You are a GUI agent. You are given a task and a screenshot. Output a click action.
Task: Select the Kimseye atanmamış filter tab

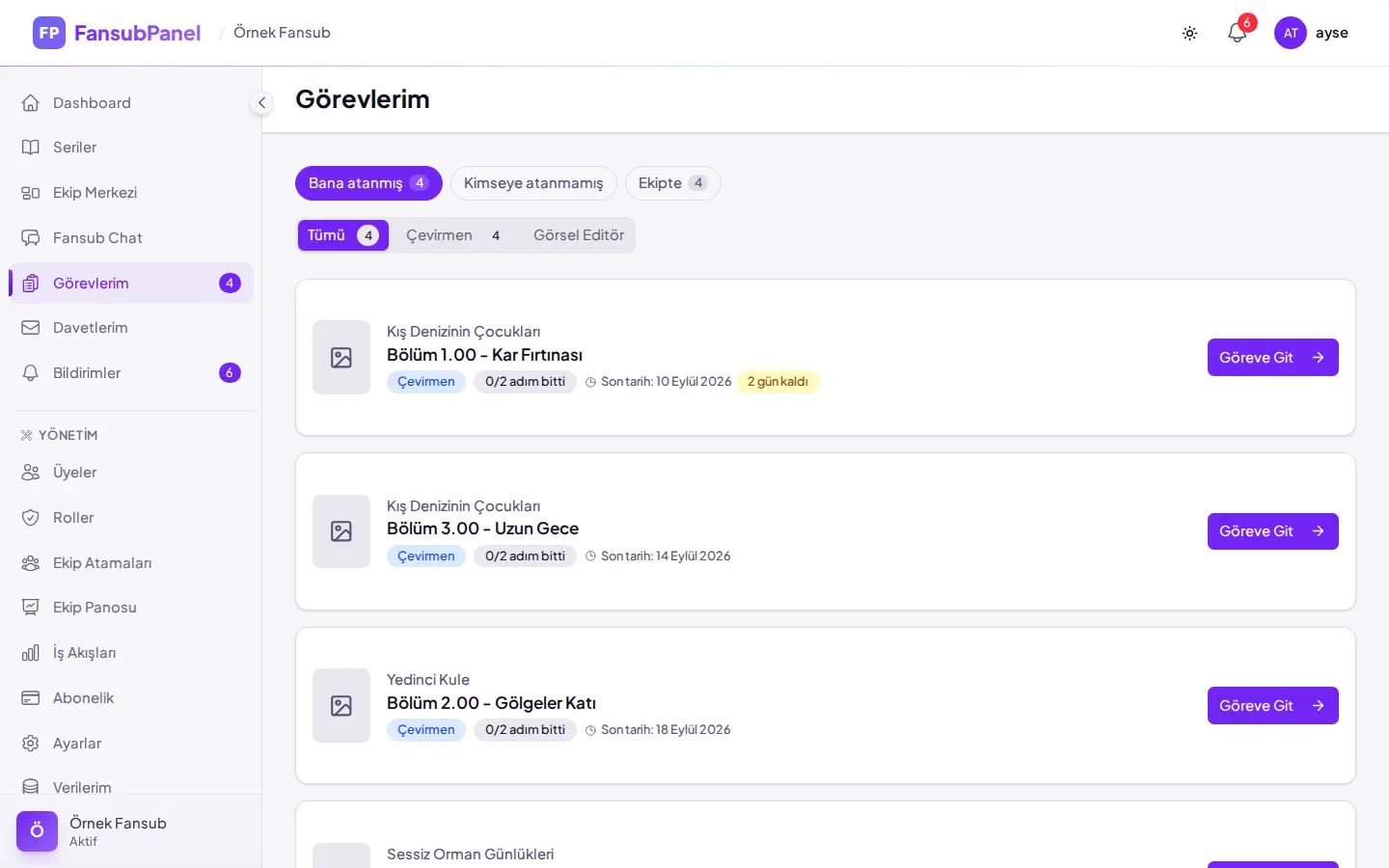point(533,183)
